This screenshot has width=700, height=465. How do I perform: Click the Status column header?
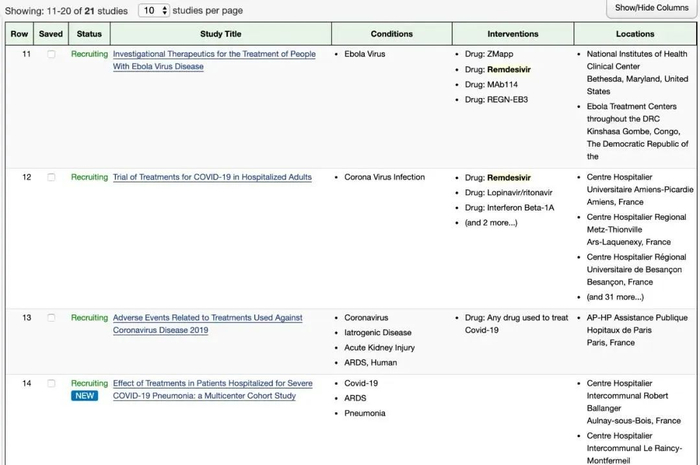tap(89, 34)
